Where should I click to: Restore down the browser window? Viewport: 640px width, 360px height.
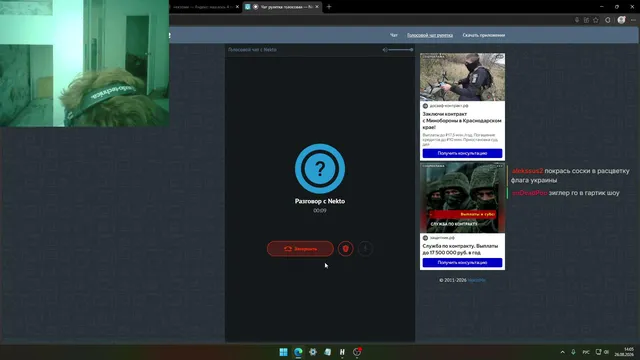click(x=617, y=7)
